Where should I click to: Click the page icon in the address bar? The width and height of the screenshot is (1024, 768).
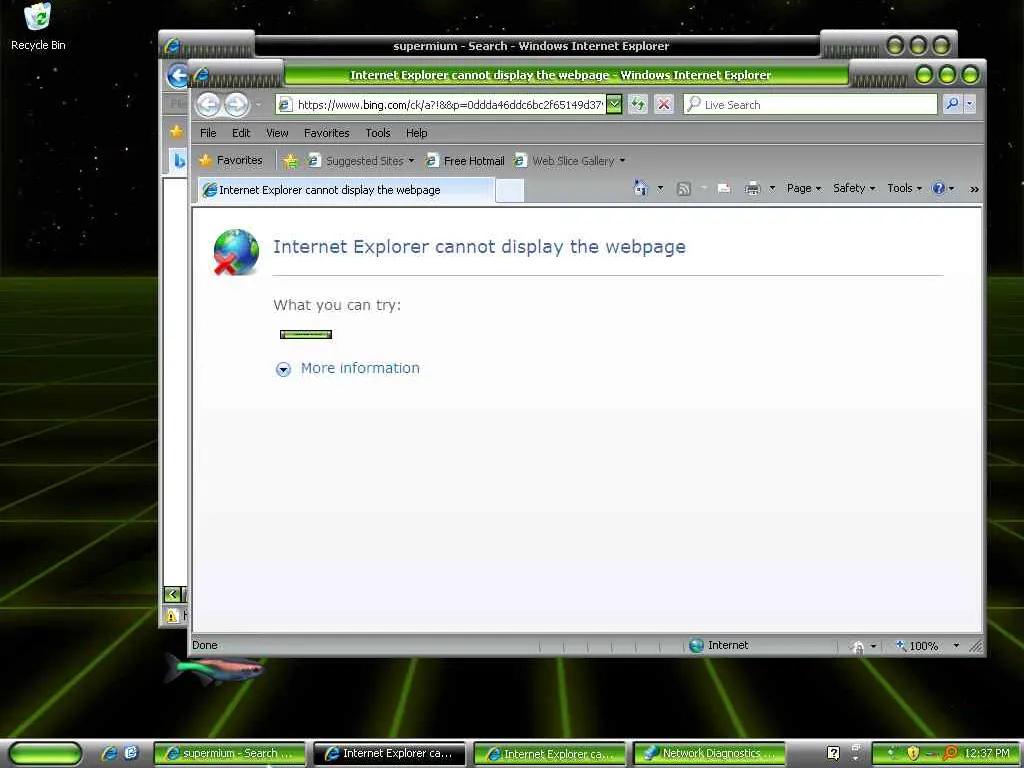285,104
